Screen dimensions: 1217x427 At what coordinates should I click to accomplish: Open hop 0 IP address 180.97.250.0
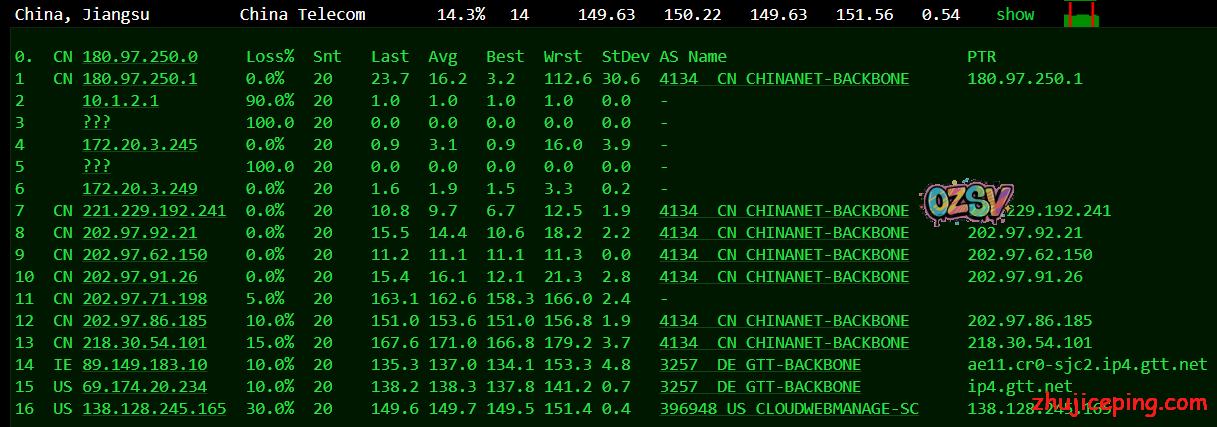(140, 57)
